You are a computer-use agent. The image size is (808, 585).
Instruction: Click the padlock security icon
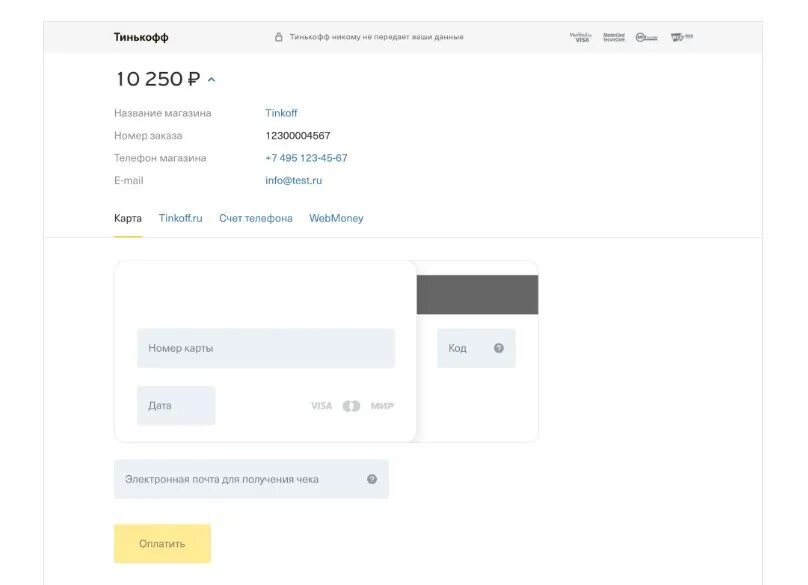pyautogui.click(x=279, y=37)
